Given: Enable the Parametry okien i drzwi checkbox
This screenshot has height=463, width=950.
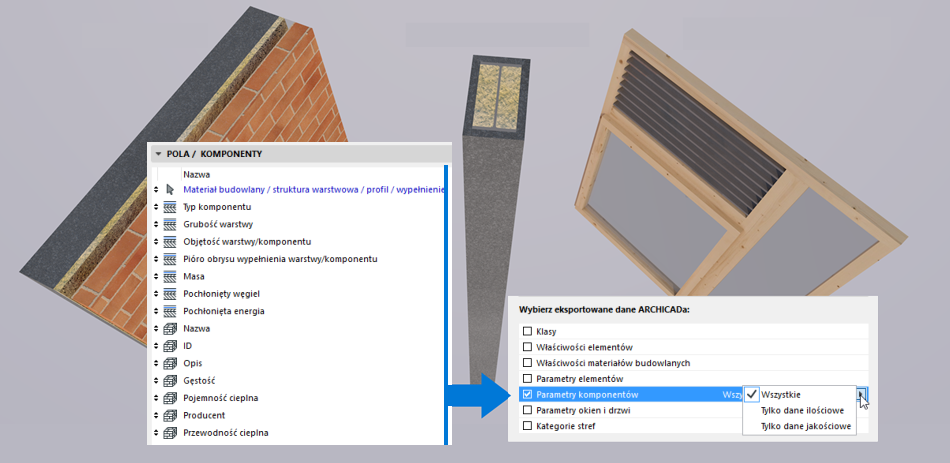Looking at the screenshot, I should (527, 410).
